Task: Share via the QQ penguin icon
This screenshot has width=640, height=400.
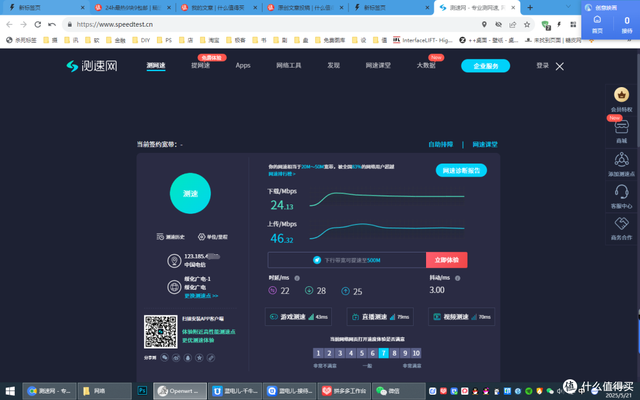Action: [188, 358]
